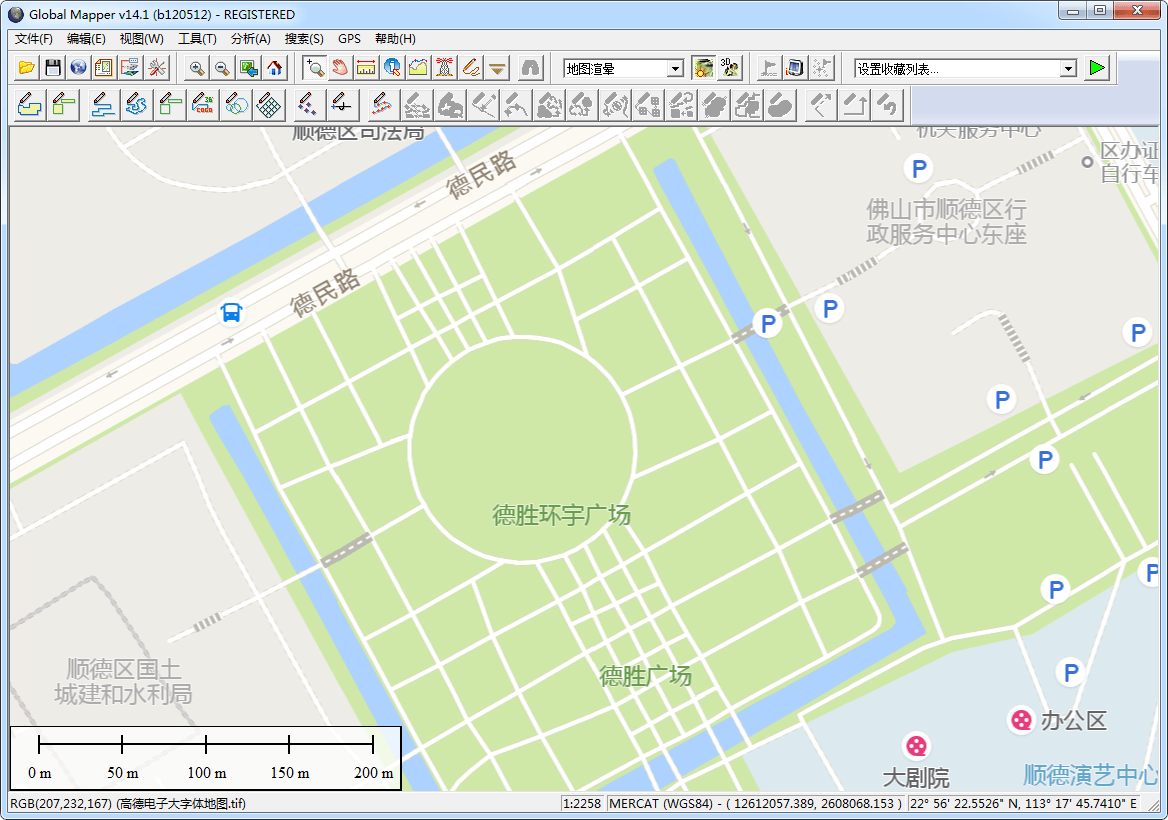Select the Feature Info tool
Screen dimensions: 1168x820
(x=392, y=69)
